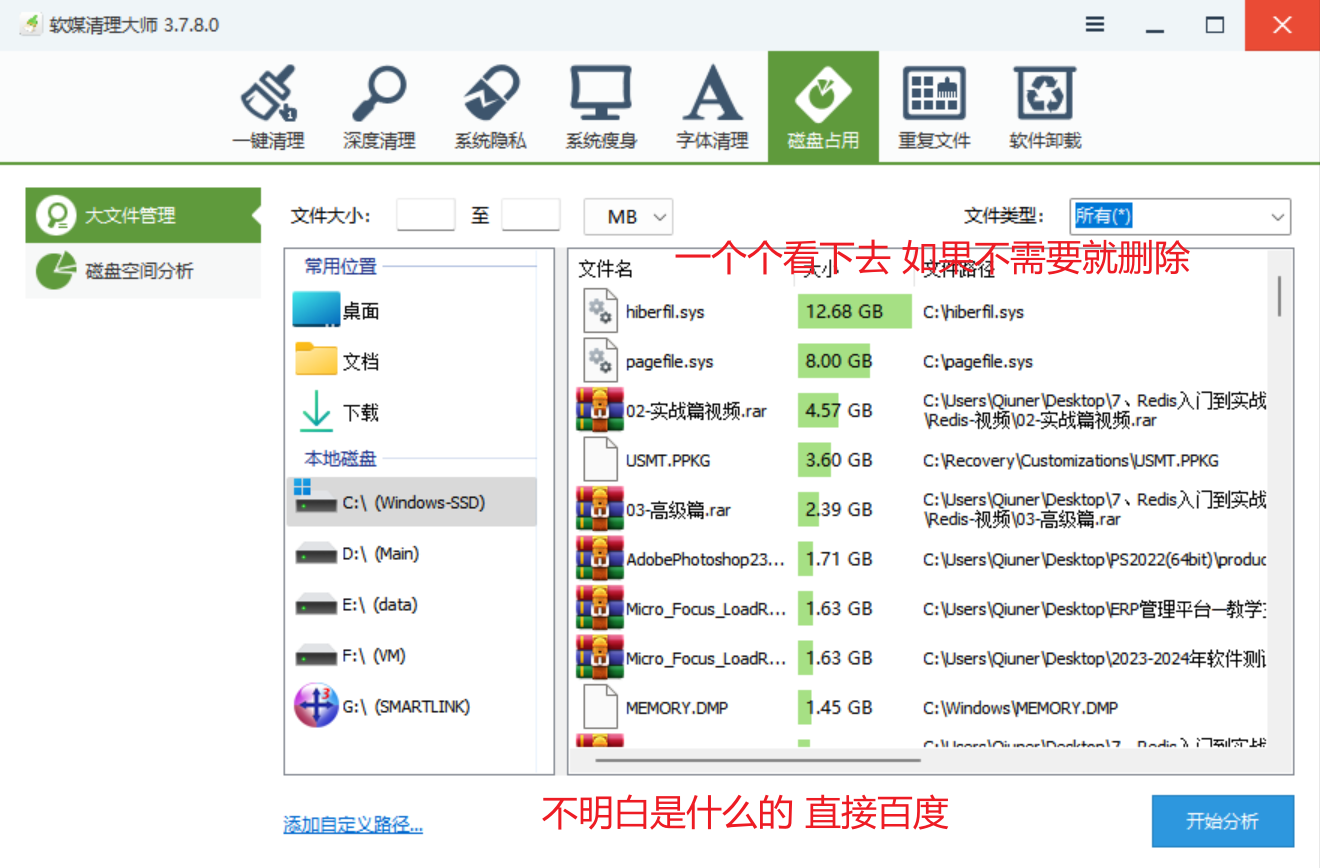Select the C:\ (Windows-SSD) drive
This screenshot has width=1320, height=868.
pyautogui.click(x=412, y=502)
